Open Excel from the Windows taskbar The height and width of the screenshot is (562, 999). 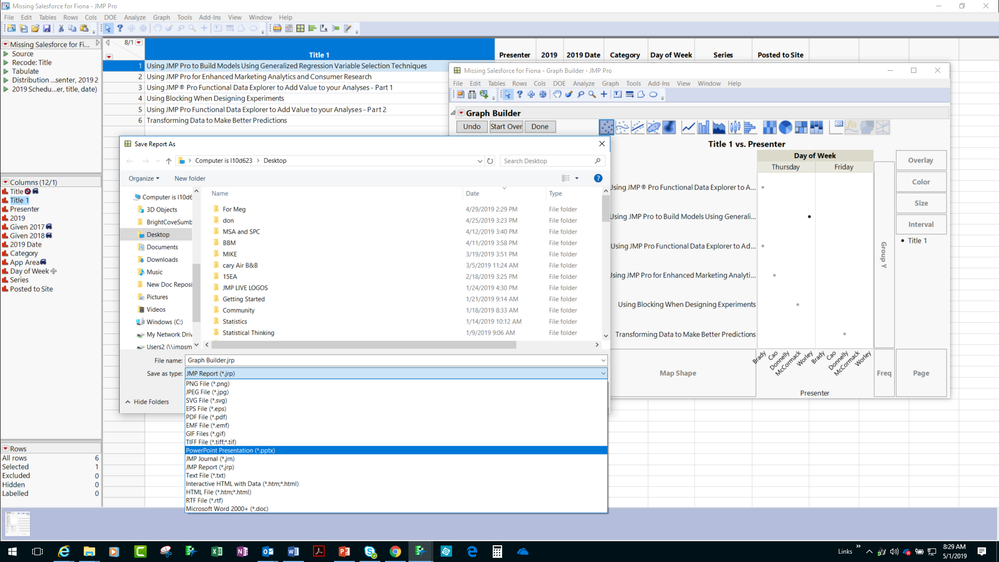click(217, 551)
